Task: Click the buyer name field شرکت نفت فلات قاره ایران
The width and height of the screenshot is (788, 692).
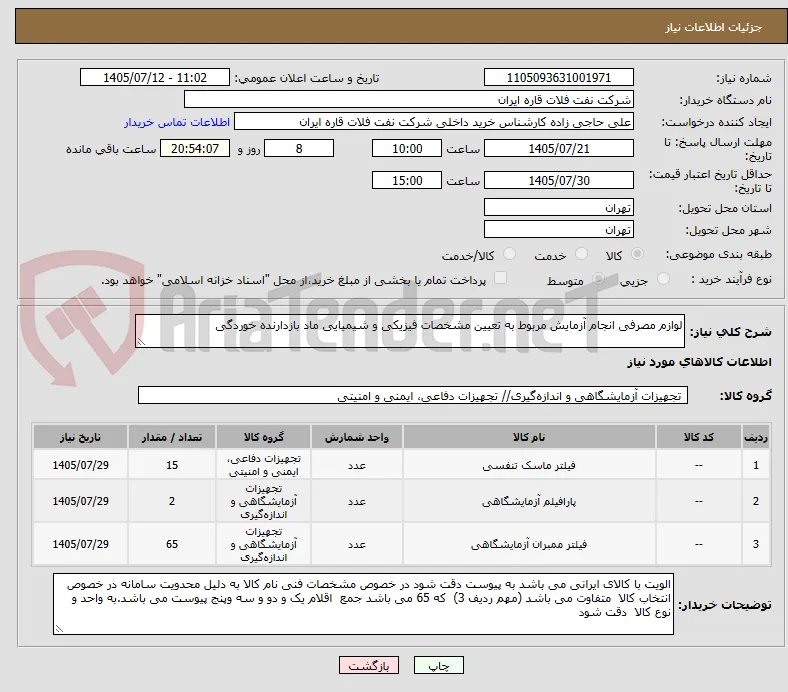Action: [409, 100]
